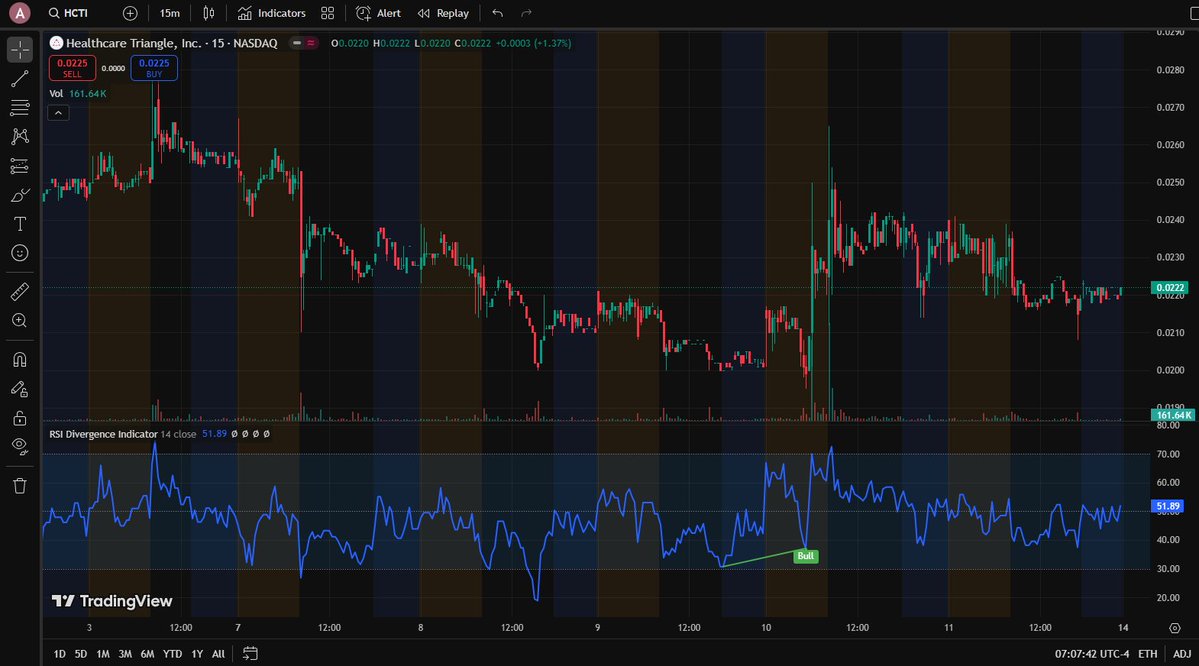Open the forecasting and measurement tools
This screenshot has width=1199, height=666.
20,166
